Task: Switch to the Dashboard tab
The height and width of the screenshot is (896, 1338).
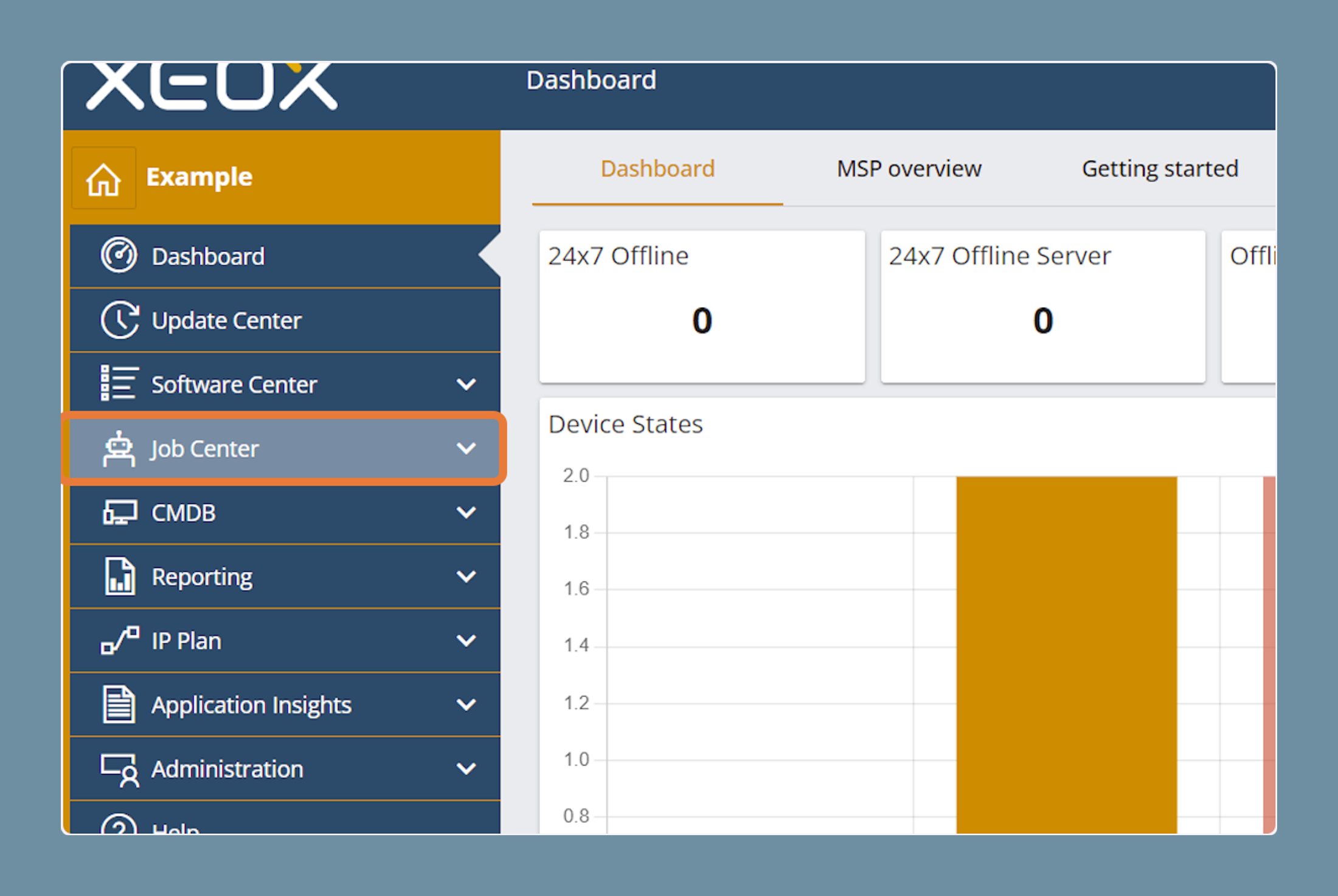Action: tap(657, 168)
